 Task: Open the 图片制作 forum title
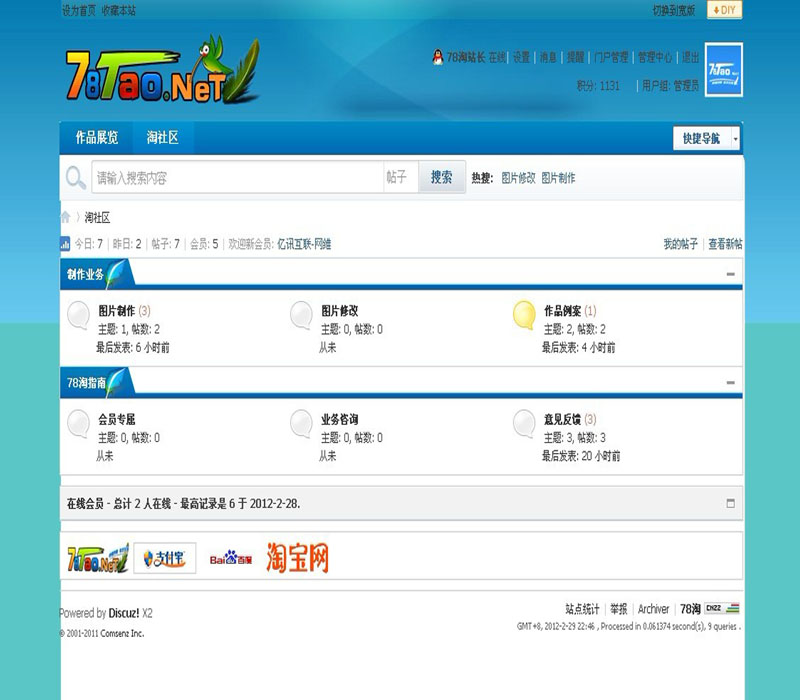tap(117, 311)
